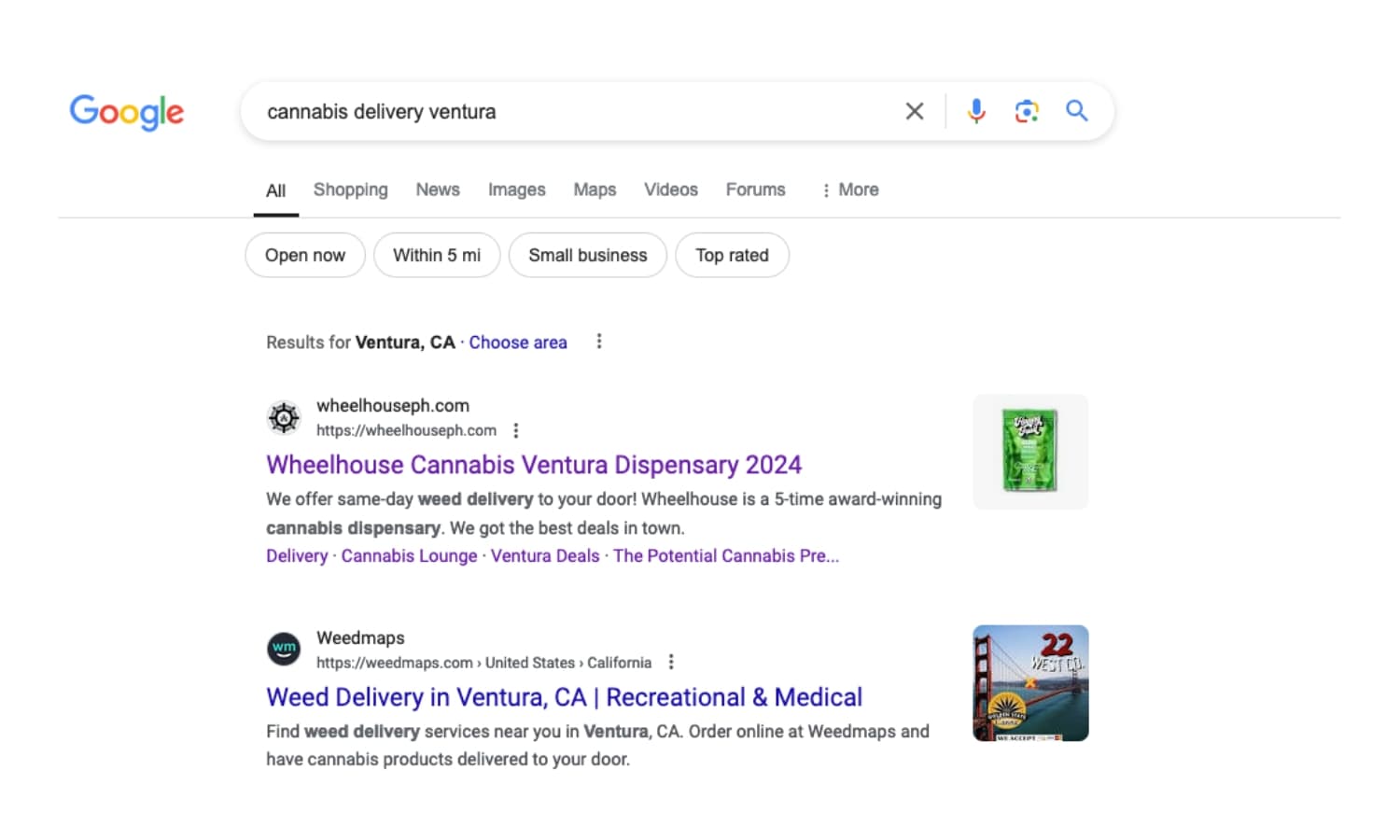1400x840 pixels.
Task: Click the search magnifier icon
Action: click(1076, 110)
